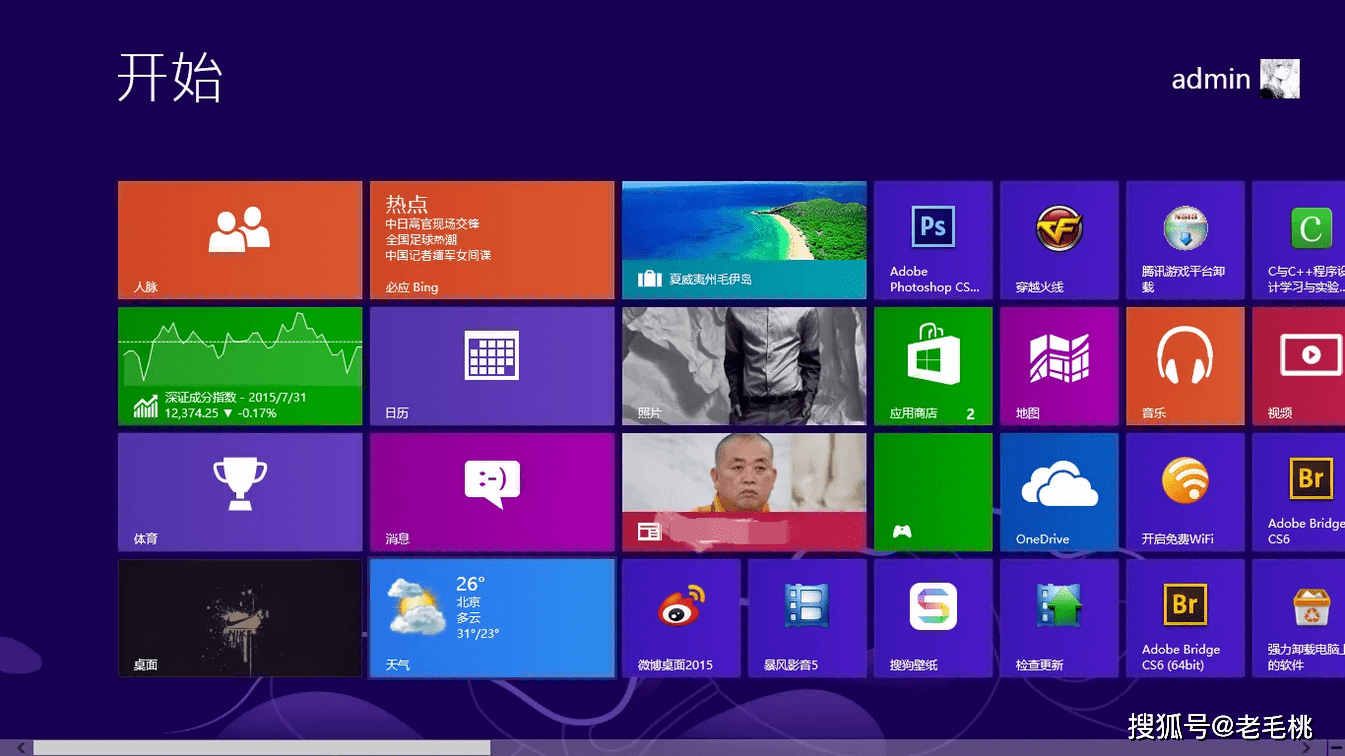Viewport: 1345px width, 756px height.
Task: Launch the Adobe Bridge CS6 tile
Action: [1298, 492]
